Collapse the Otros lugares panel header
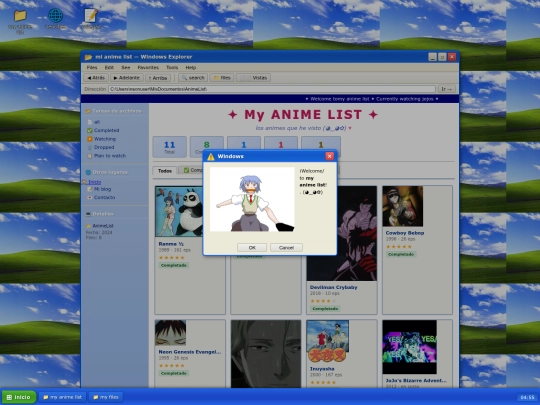 (x=114, y=172)
